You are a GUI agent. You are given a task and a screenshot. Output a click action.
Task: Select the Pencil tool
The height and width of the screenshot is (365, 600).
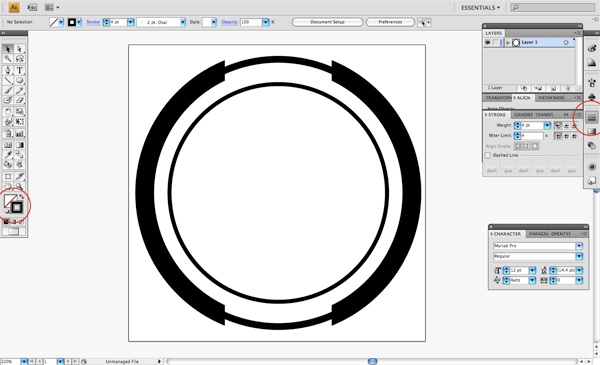[x=20, y=90]
